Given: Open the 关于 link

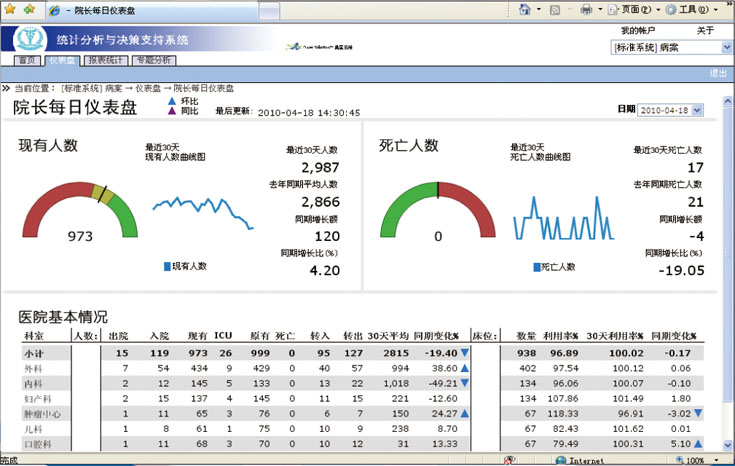Looking at the screenshot, I should (x=705, y=30).
